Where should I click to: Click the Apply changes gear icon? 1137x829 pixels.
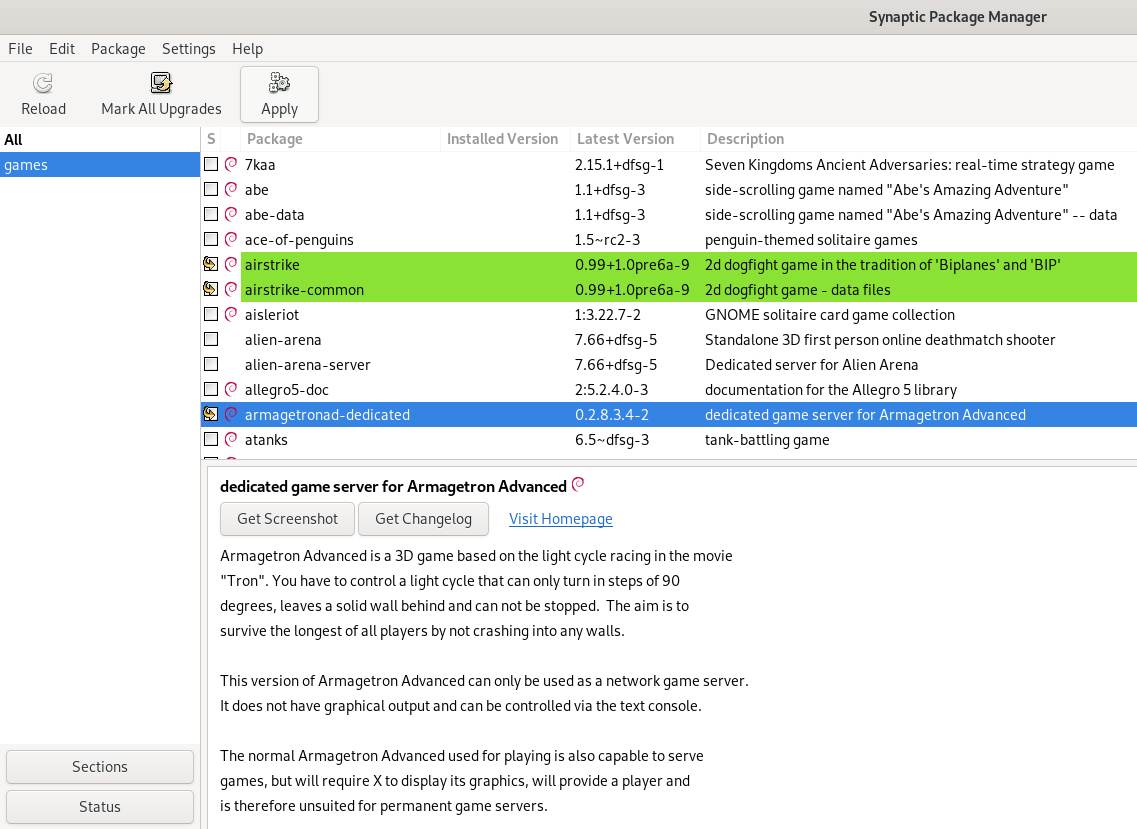(279, 83)
